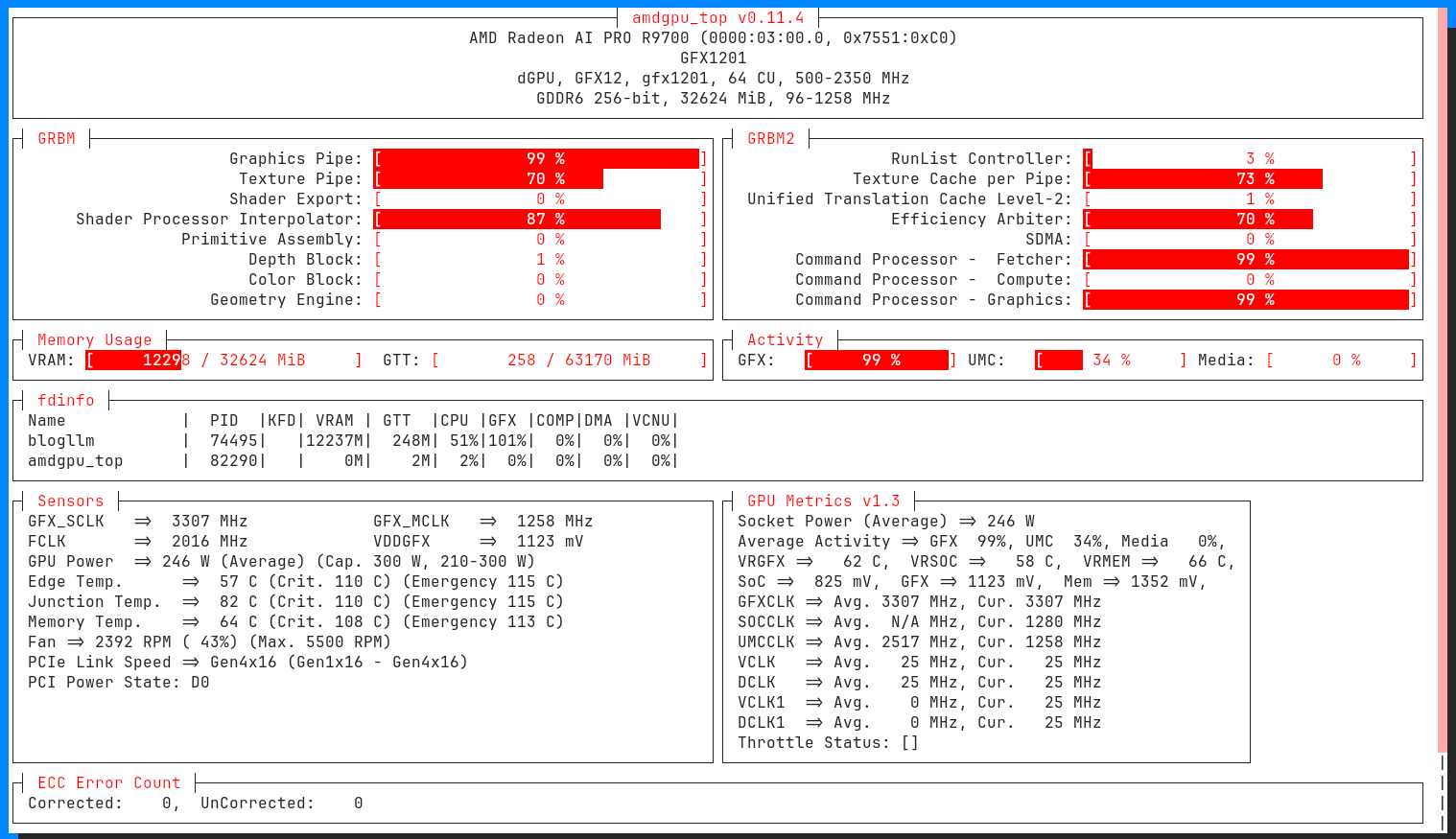Click the Command Processor Fetcher 99% bar
Viewport: 1456px width, 839px height.
[1250, 259]
